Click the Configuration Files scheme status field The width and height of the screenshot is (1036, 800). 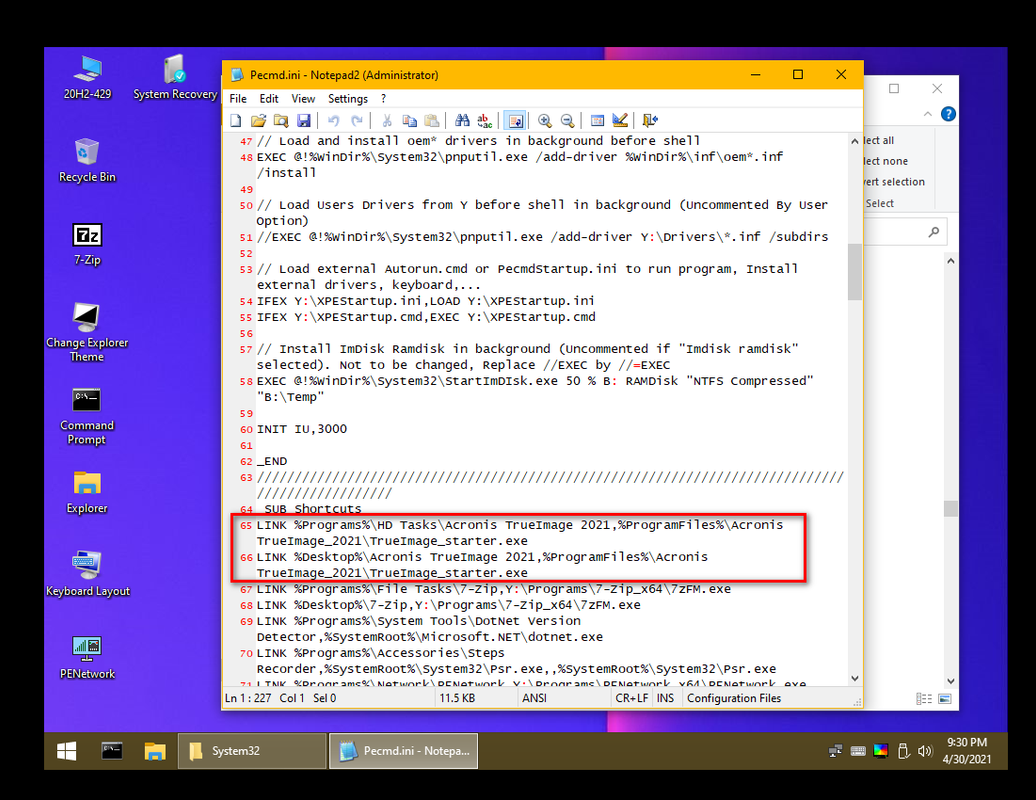(768, 698)
